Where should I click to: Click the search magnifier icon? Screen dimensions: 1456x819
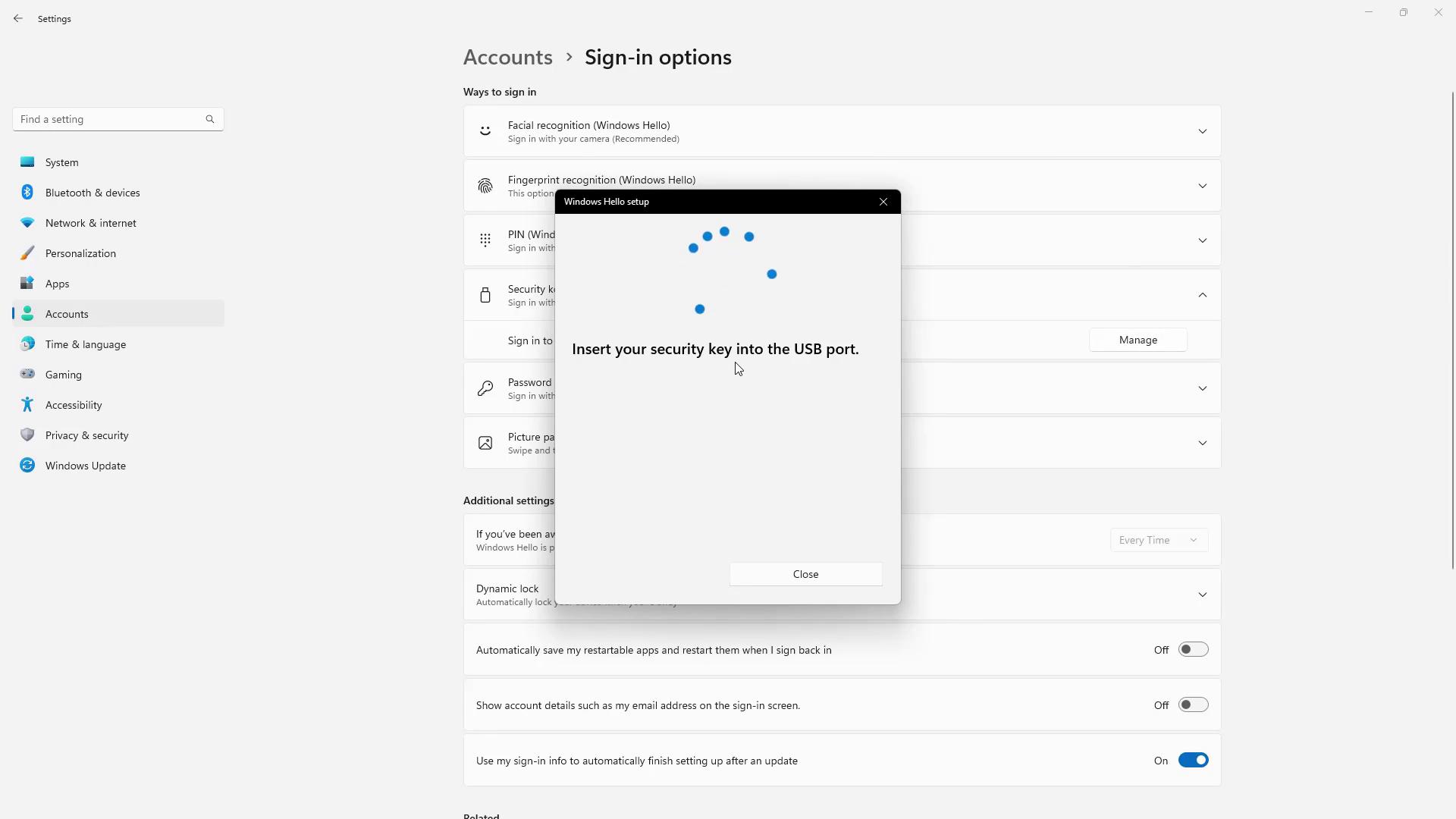pos(210,119)
